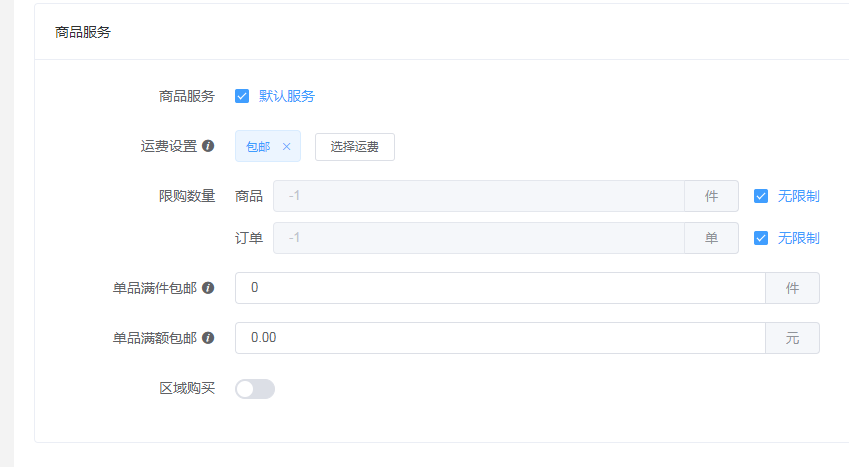Open info icon next to 运费设置
Image resolution: width=849 pixels, height=467 pixels.
[208, 146]
